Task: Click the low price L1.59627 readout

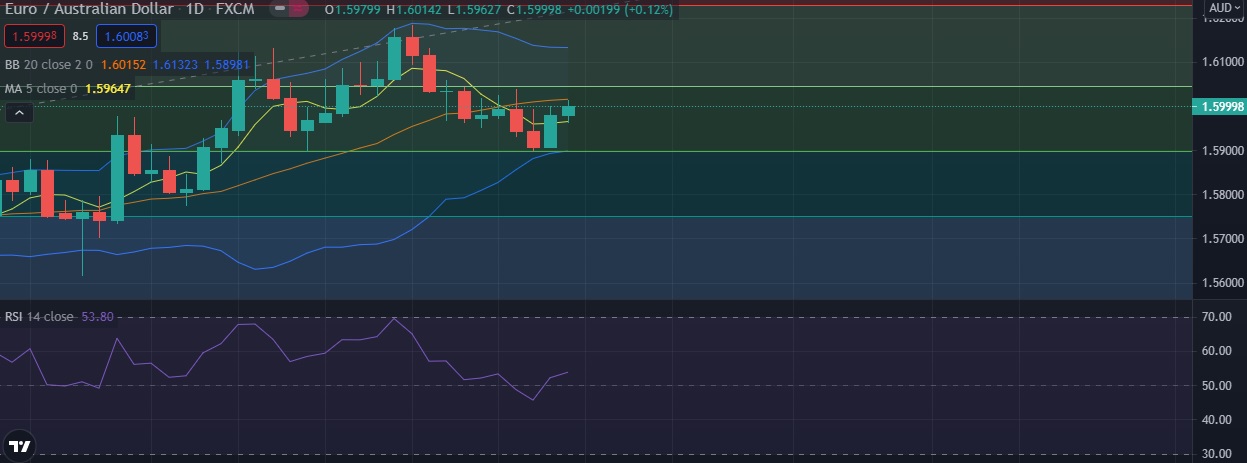Action: [474, 10]
